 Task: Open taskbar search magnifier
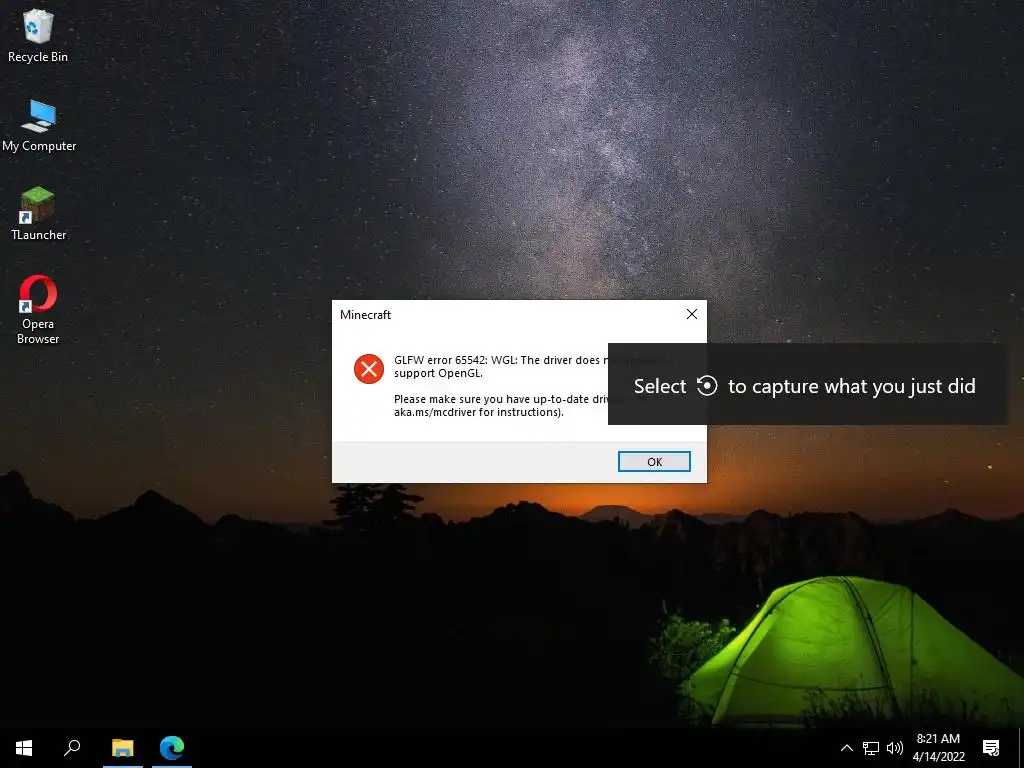pos(72,748)
